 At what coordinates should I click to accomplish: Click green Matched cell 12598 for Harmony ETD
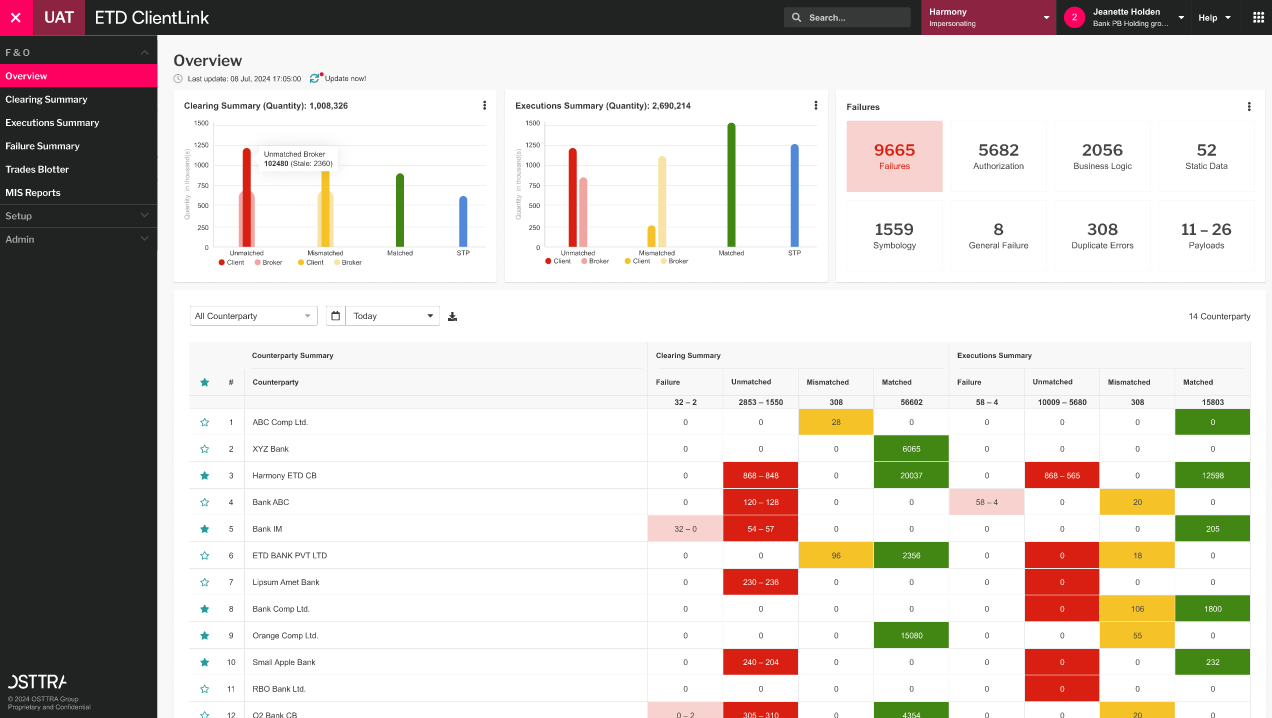1212,476
